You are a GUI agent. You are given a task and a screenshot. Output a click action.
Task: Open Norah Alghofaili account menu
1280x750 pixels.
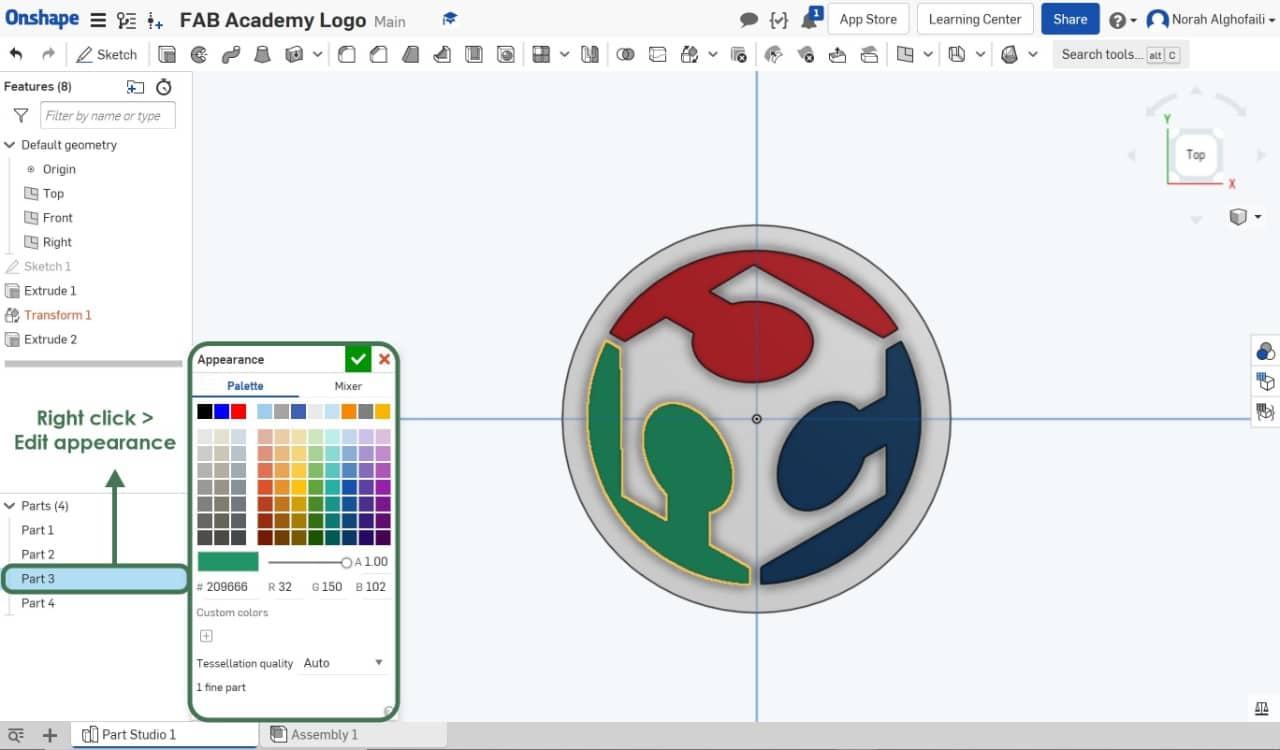(1209, 19)
